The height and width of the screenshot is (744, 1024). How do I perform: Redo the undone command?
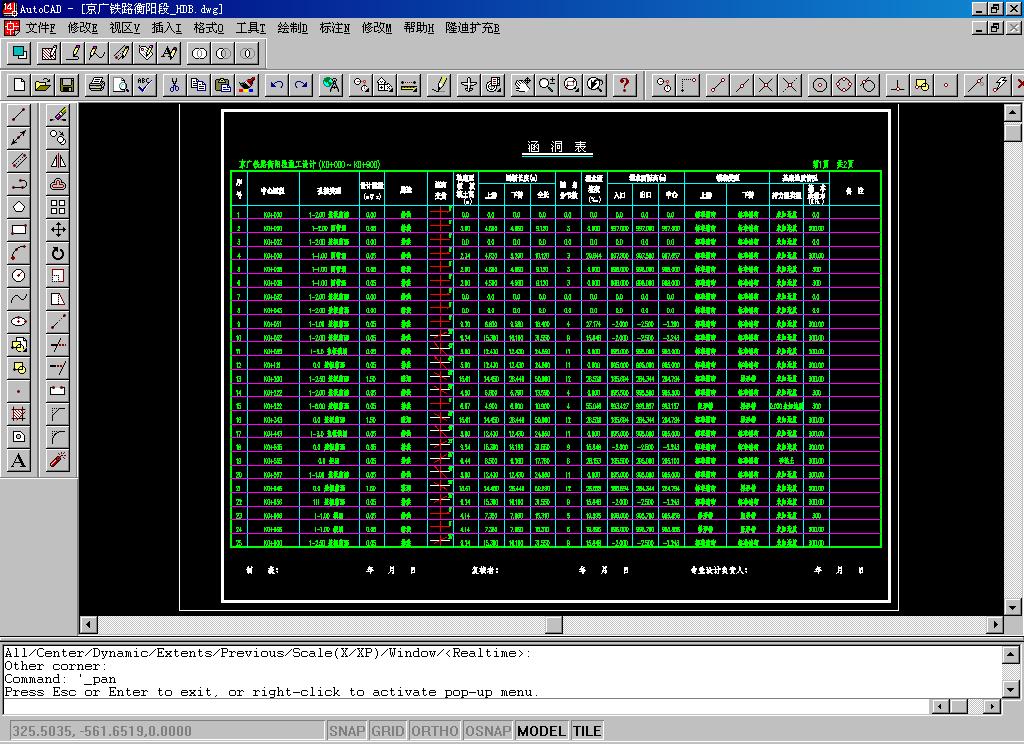pos(301,85)
